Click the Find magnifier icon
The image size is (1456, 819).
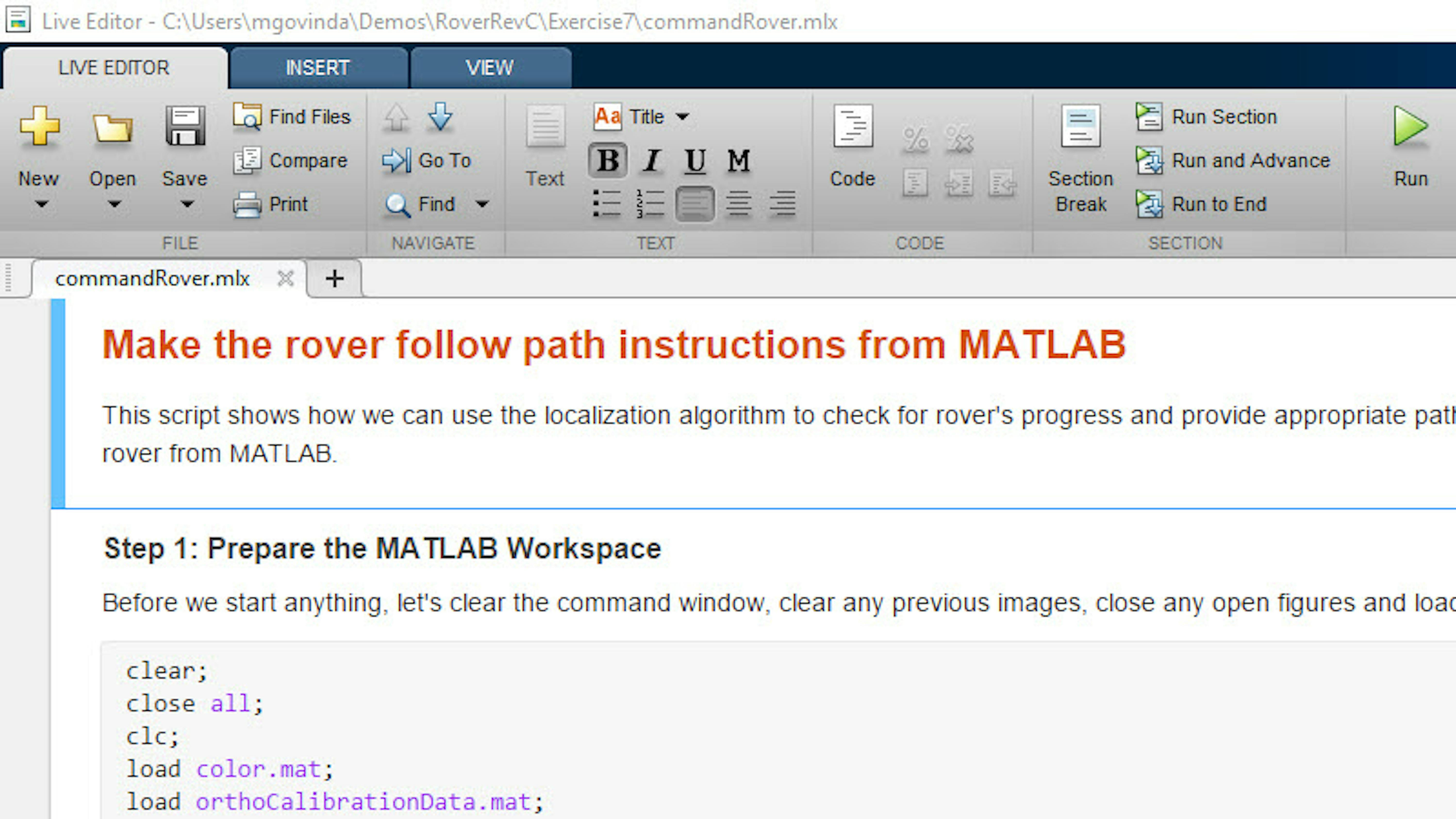pyautogui.click(x=397, y=205)
